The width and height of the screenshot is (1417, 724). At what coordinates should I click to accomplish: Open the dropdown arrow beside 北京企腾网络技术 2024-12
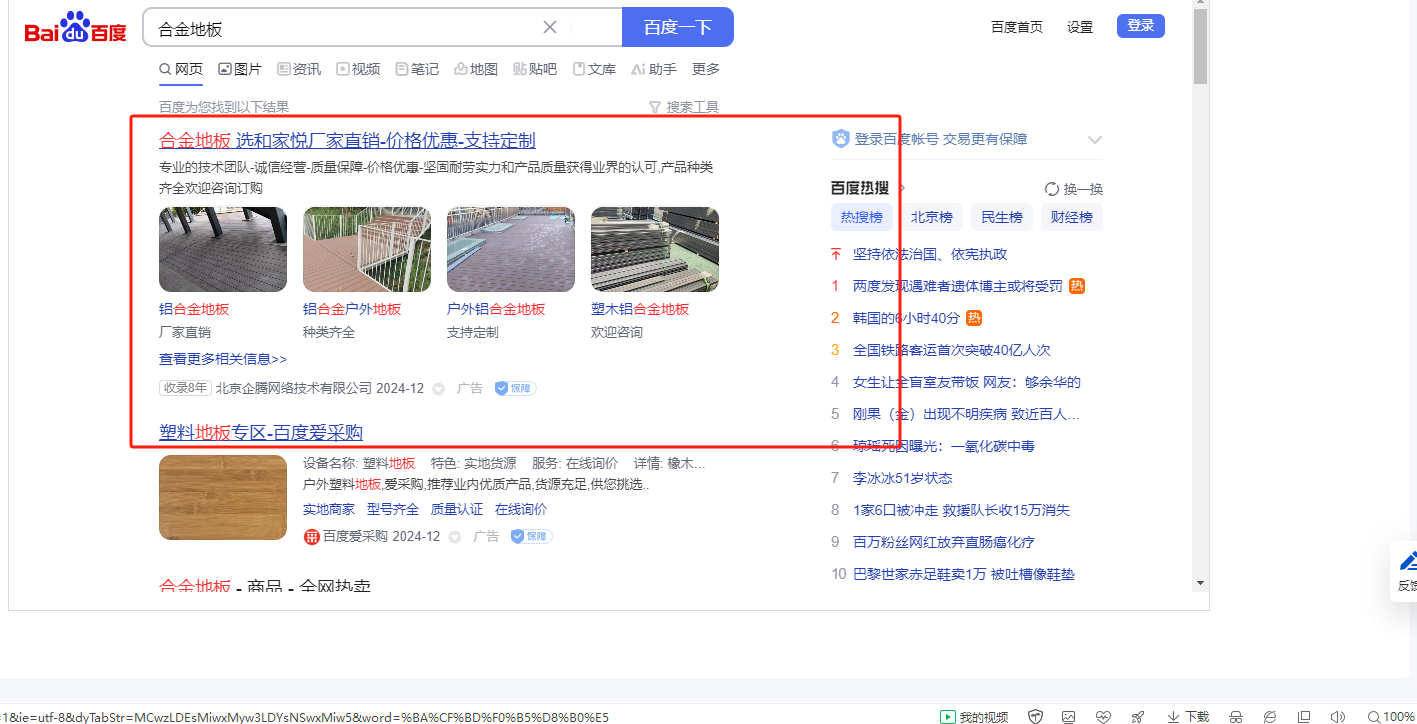(x=438, y=389)
